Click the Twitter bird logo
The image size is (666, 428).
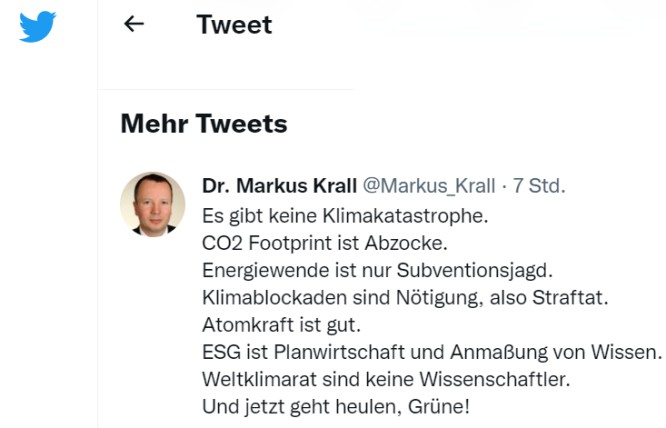[x=38, y=26]
